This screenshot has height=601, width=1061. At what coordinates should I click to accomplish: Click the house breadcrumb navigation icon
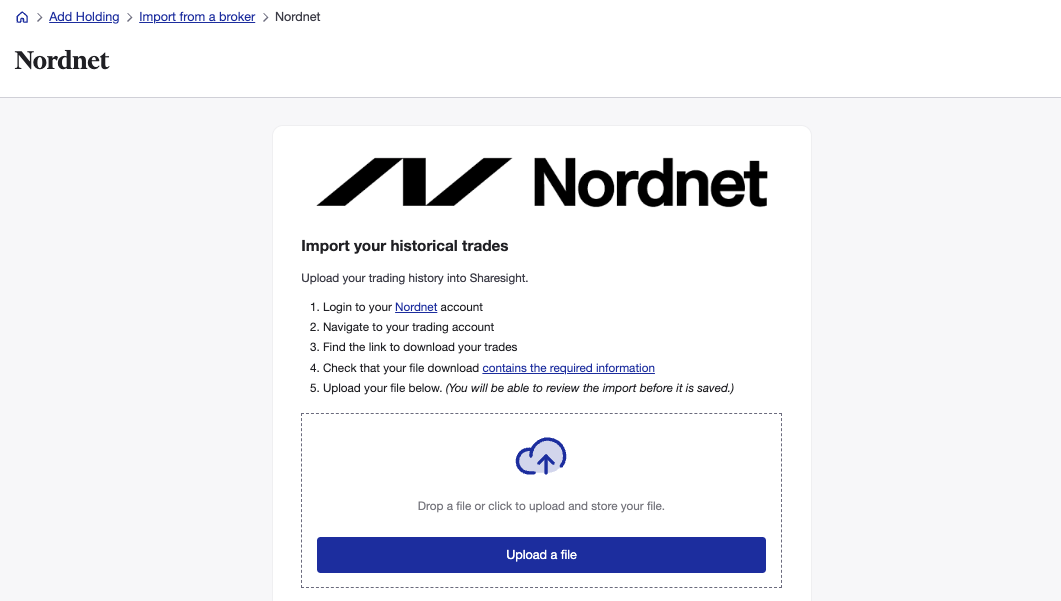point(22,16)
